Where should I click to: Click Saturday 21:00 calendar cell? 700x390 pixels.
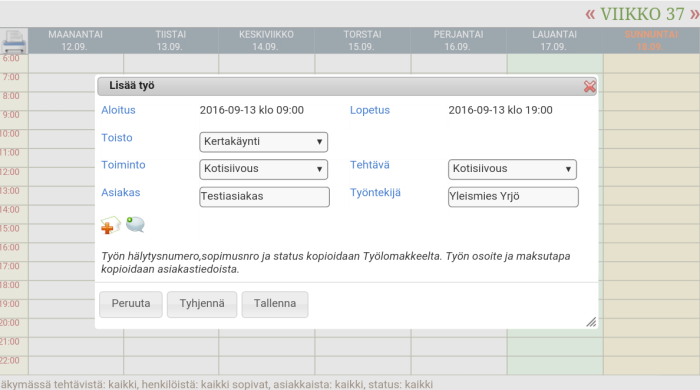point(555,346)
